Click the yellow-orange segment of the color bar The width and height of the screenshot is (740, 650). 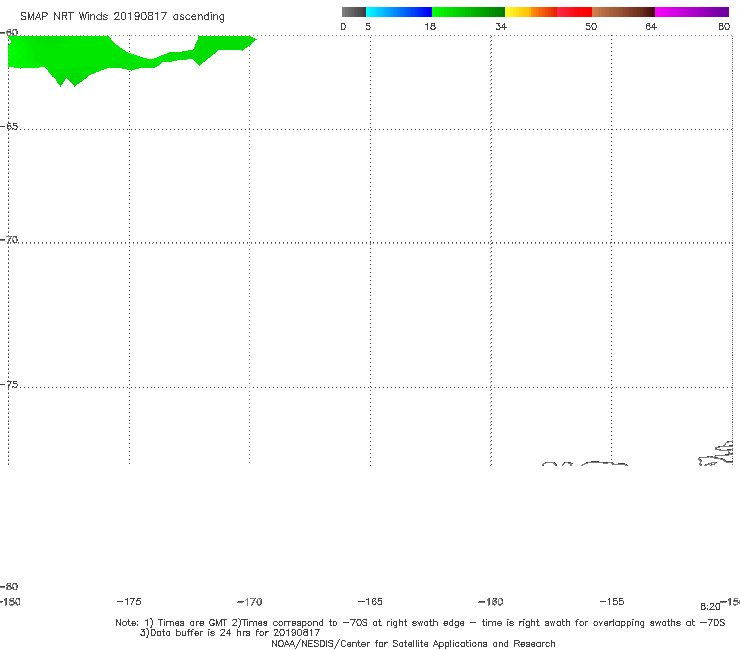pos(530,12)
